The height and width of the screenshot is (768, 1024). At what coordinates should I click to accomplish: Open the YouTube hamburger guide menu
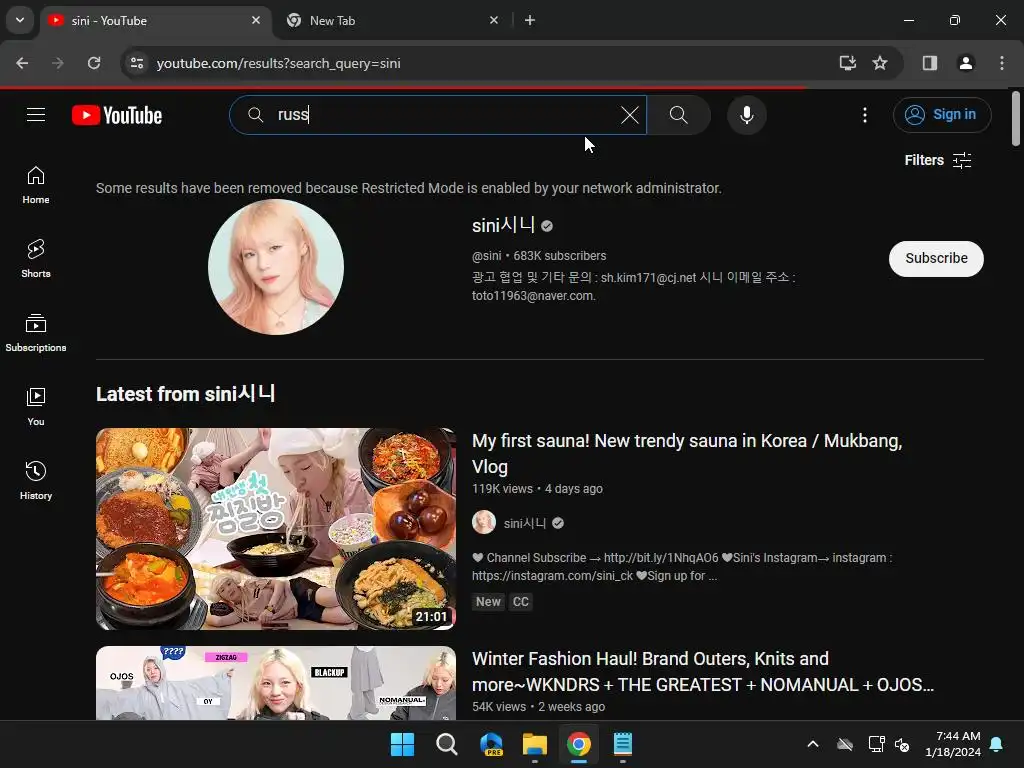pyautogui.click(x=36, y=115)
